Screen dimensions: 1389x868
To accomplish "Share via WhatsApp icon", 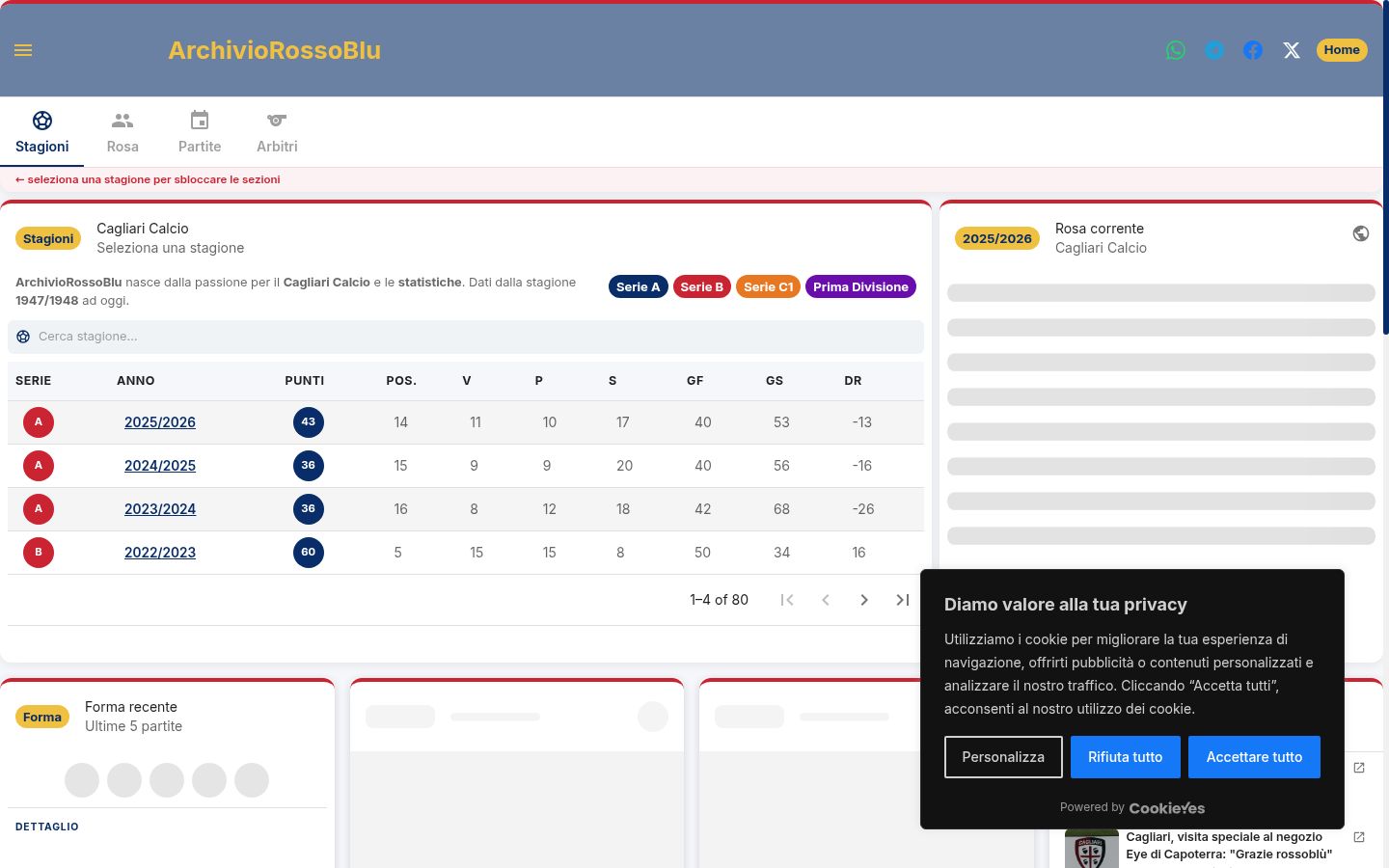I will point(1176,50).
